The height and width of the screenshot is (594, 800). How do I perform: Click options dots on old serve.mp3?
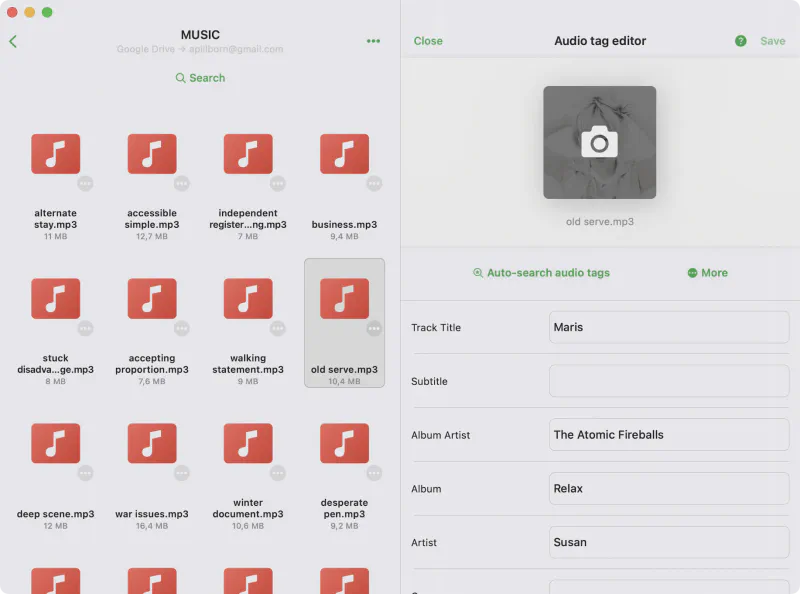pyautogui.click(x=374, y=328)
